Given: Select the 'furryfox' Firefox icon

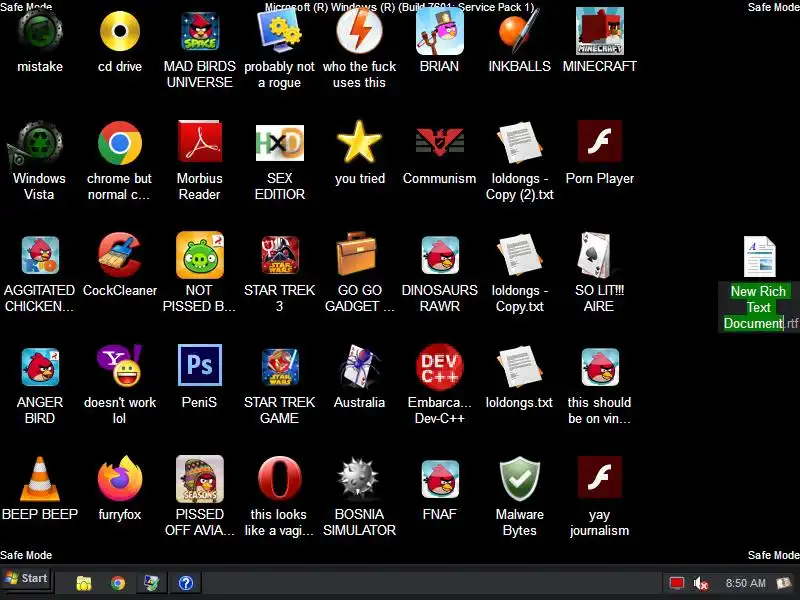Looking at the screenshot, I should point(120,479).
